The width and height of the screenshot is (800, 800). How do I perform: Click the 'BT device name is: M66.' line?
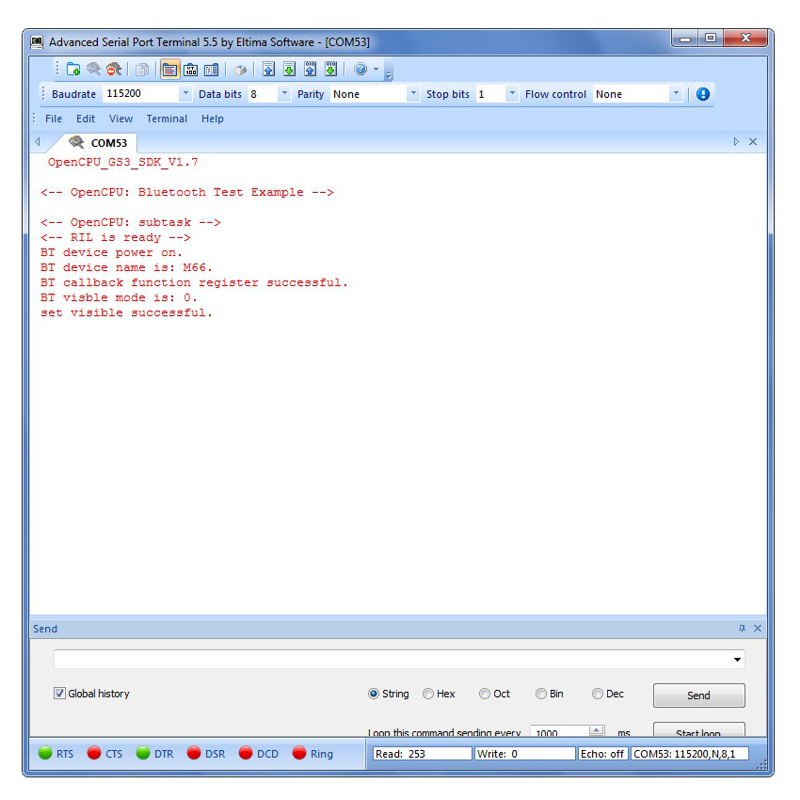[126, 267]
